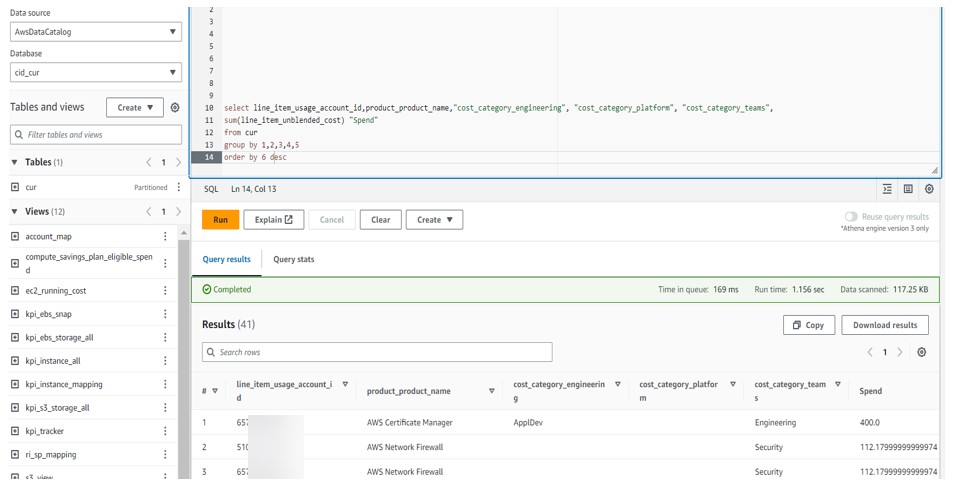Open options menu for kpi_instance_mapping view
Screen dimensions: 964x496
pyautogui.click(x=165, y=384)
